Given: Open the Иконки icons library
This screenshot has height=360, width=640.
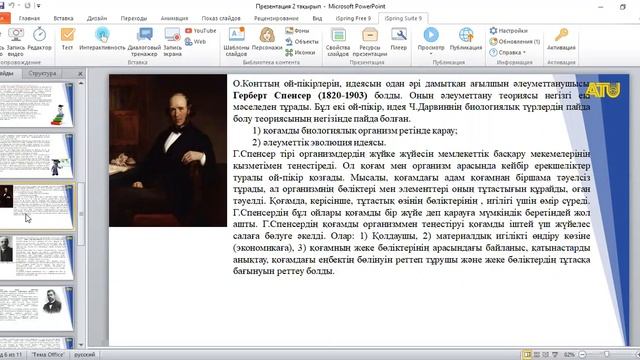Looking at the screenshot, I should (x=300, y=52).
